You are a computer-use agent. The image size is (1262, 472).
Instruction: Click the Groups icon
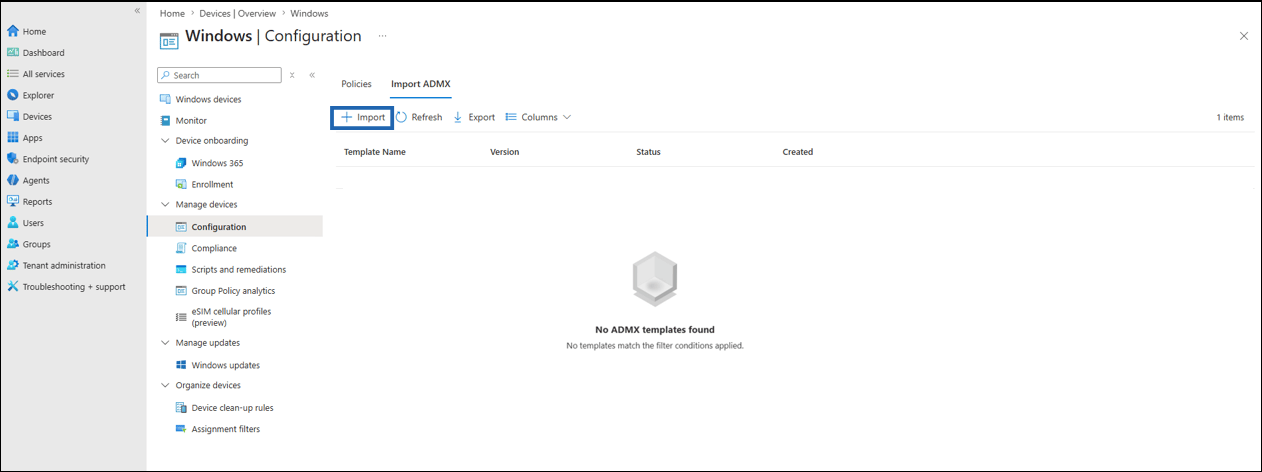[13, 244]
